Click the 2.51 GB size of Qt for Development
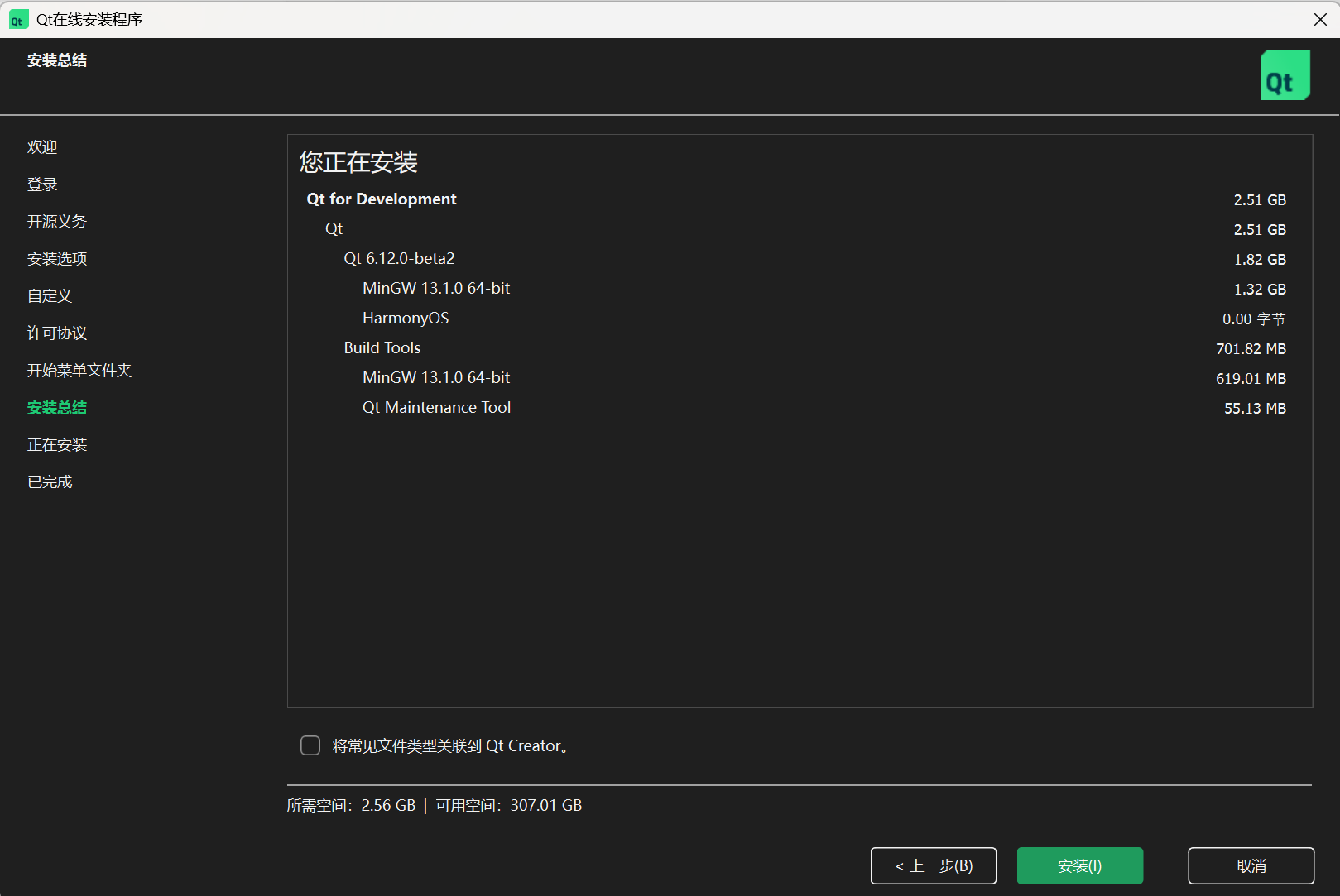Image resolution: width=1340 pixels, height=896 pixels. (1260, 200)
